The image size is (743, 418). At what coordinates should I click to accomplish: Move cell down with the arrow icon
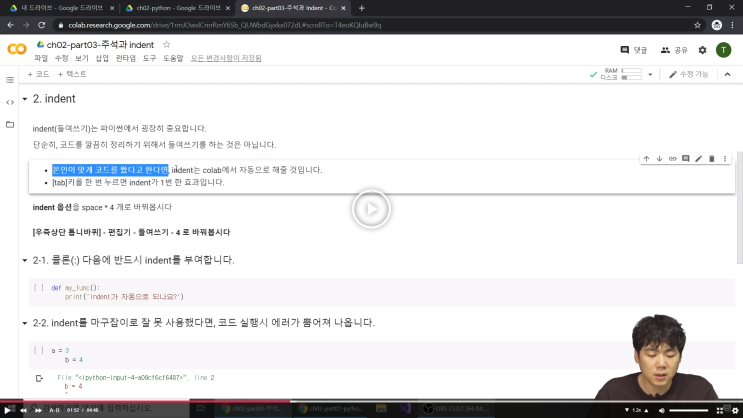659,159
